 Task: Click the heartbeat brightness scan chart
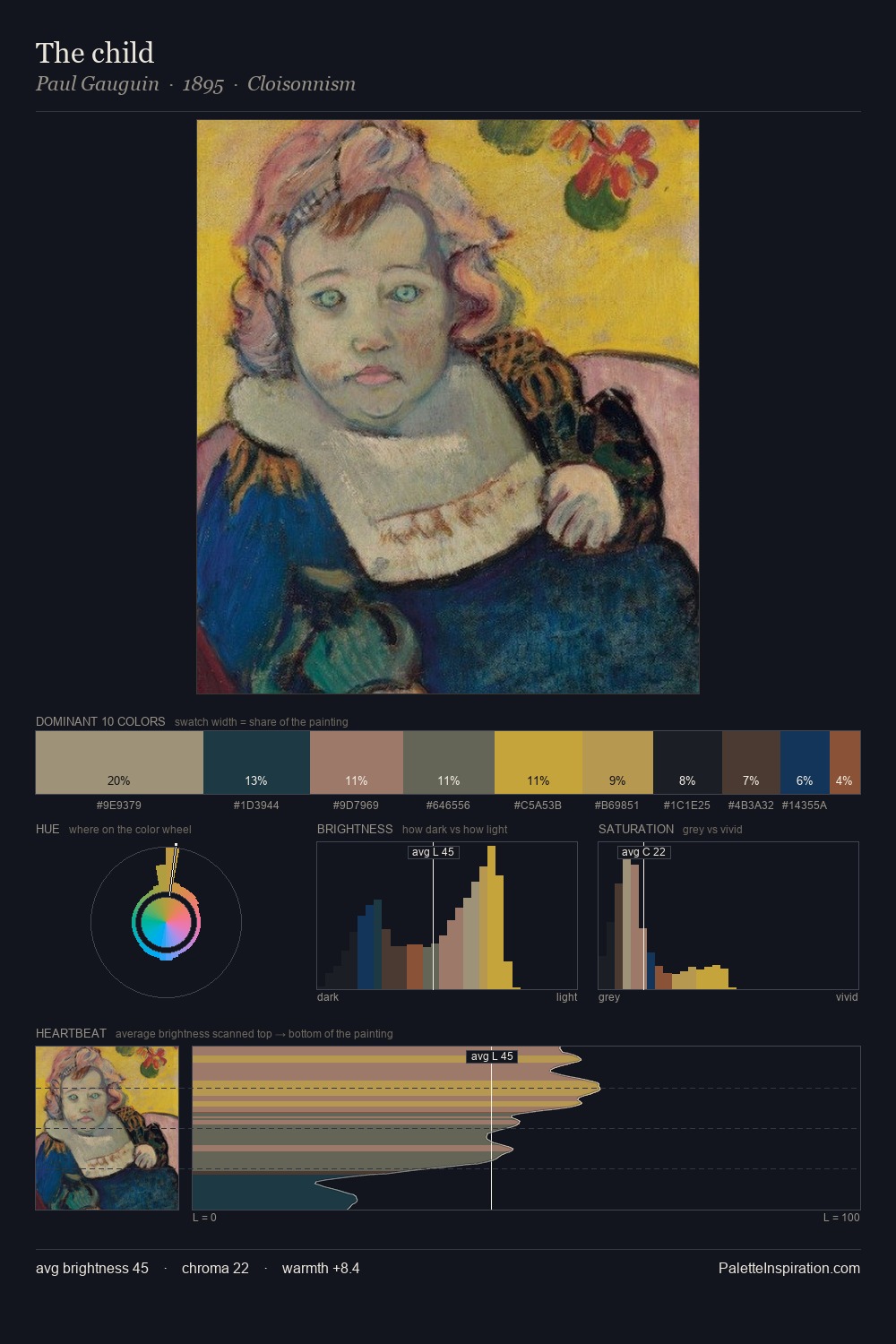(x=527, y=1128)
